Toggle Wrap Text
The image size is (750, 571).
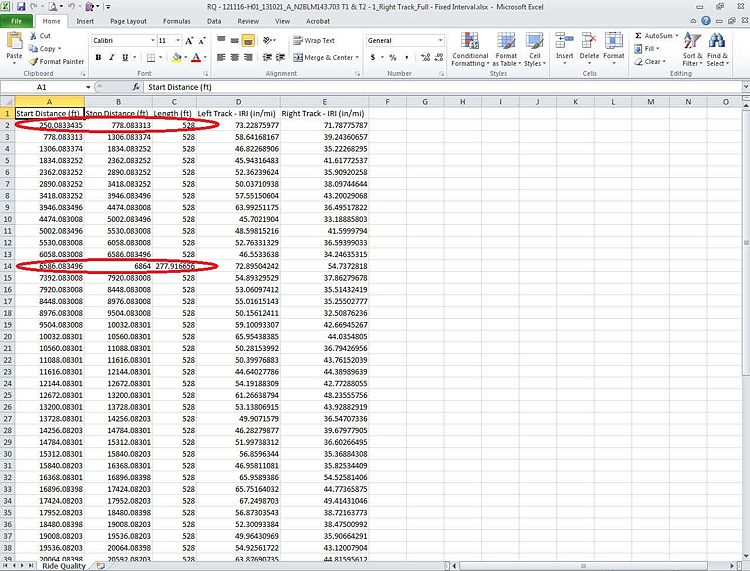(x=314, y=41)
